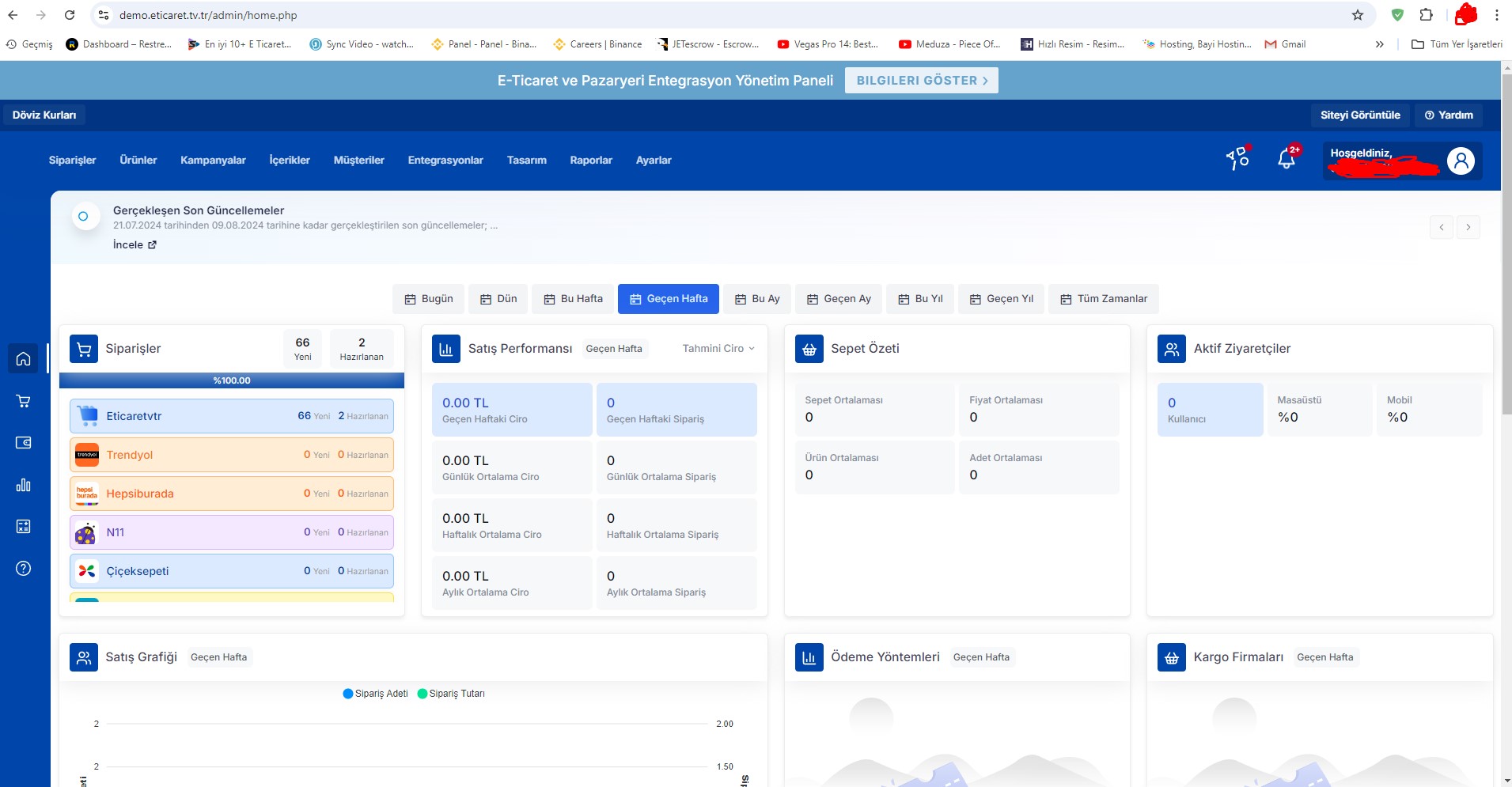The image size is (1512, 787).
Task: Click the Siteyi Görüntüle button
Action: [1360, 115]
